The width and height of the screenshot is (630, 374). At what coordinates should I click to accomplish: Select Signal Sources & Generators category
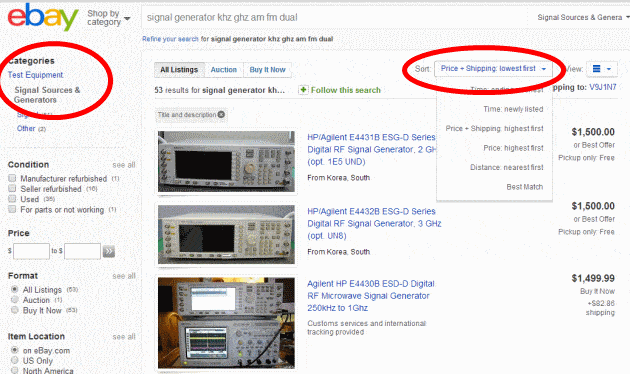(47, 95)
